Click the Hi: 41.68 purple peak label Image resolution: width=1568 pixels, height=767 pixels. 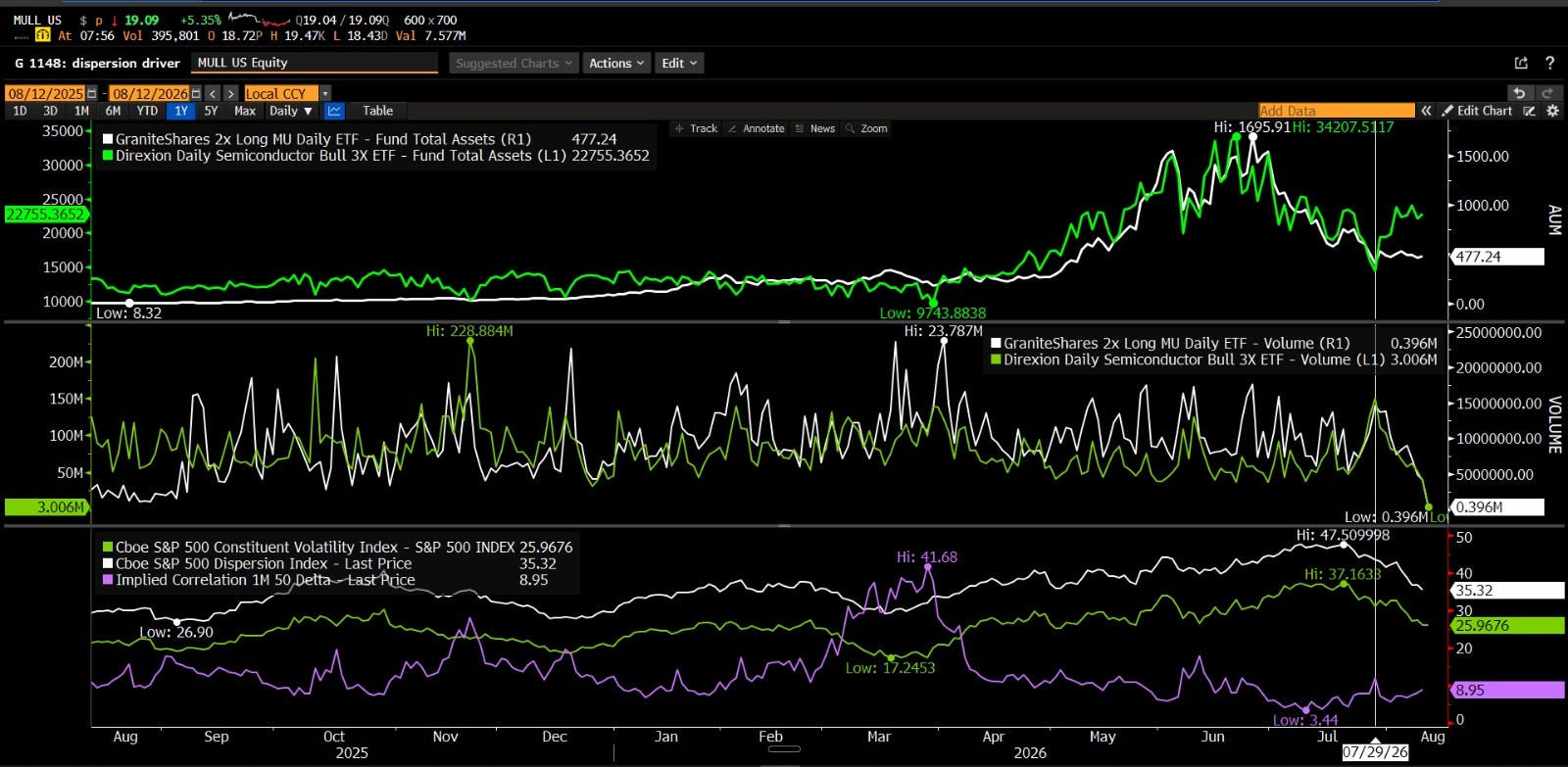(x=926, y=556)
